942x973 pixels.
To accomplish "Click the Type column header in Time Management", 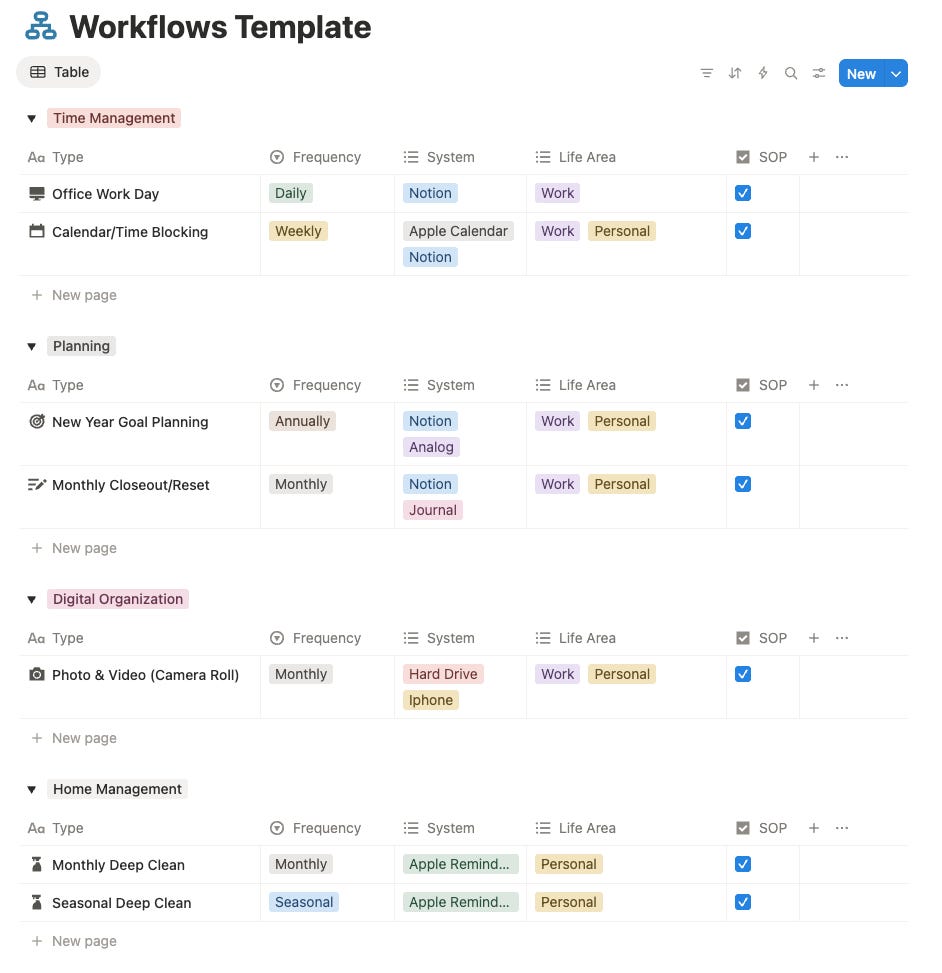I will 56,157.
